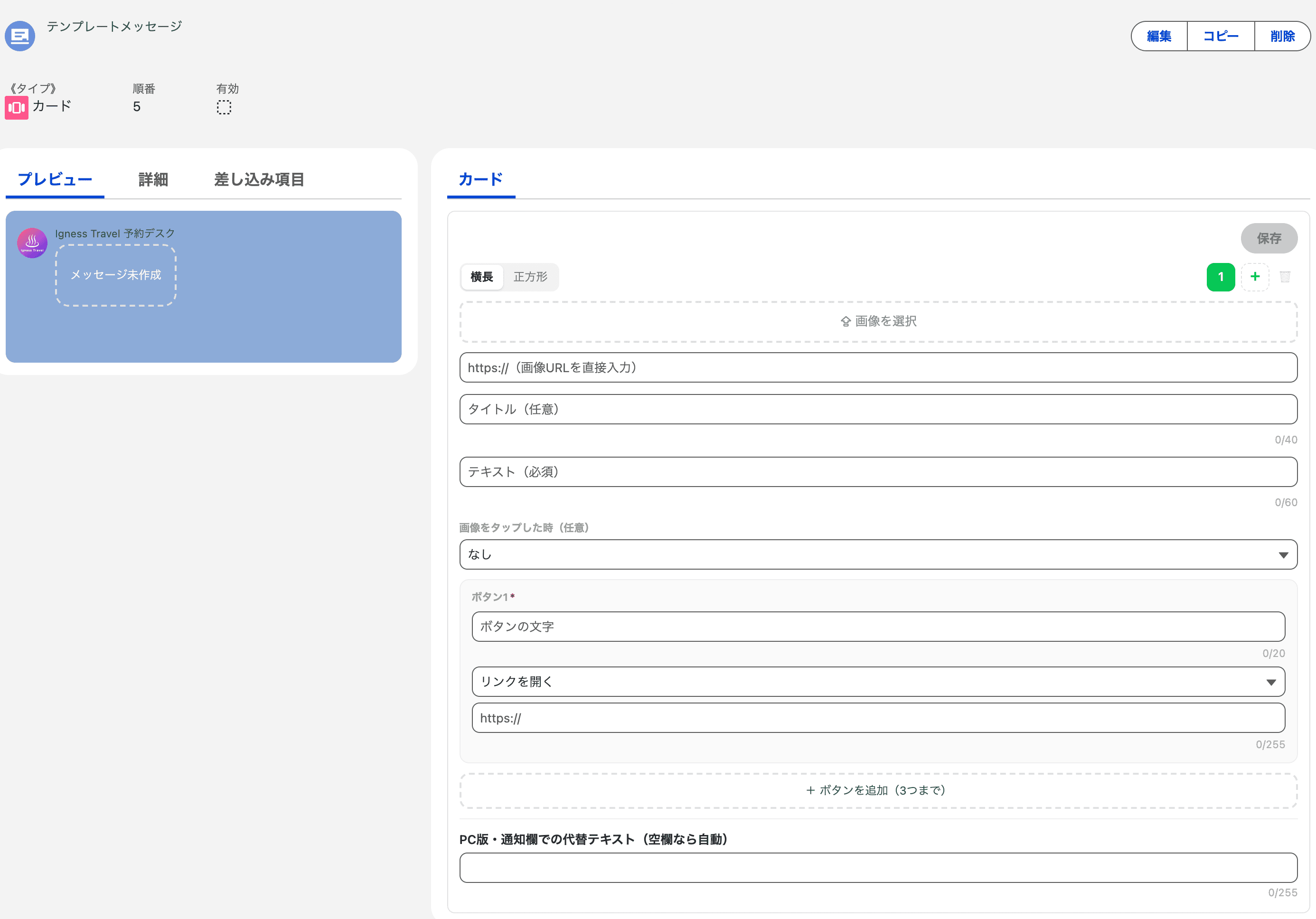1316x919 pixels.
Task: Add a new card with plus icon
Action: 1255,277
